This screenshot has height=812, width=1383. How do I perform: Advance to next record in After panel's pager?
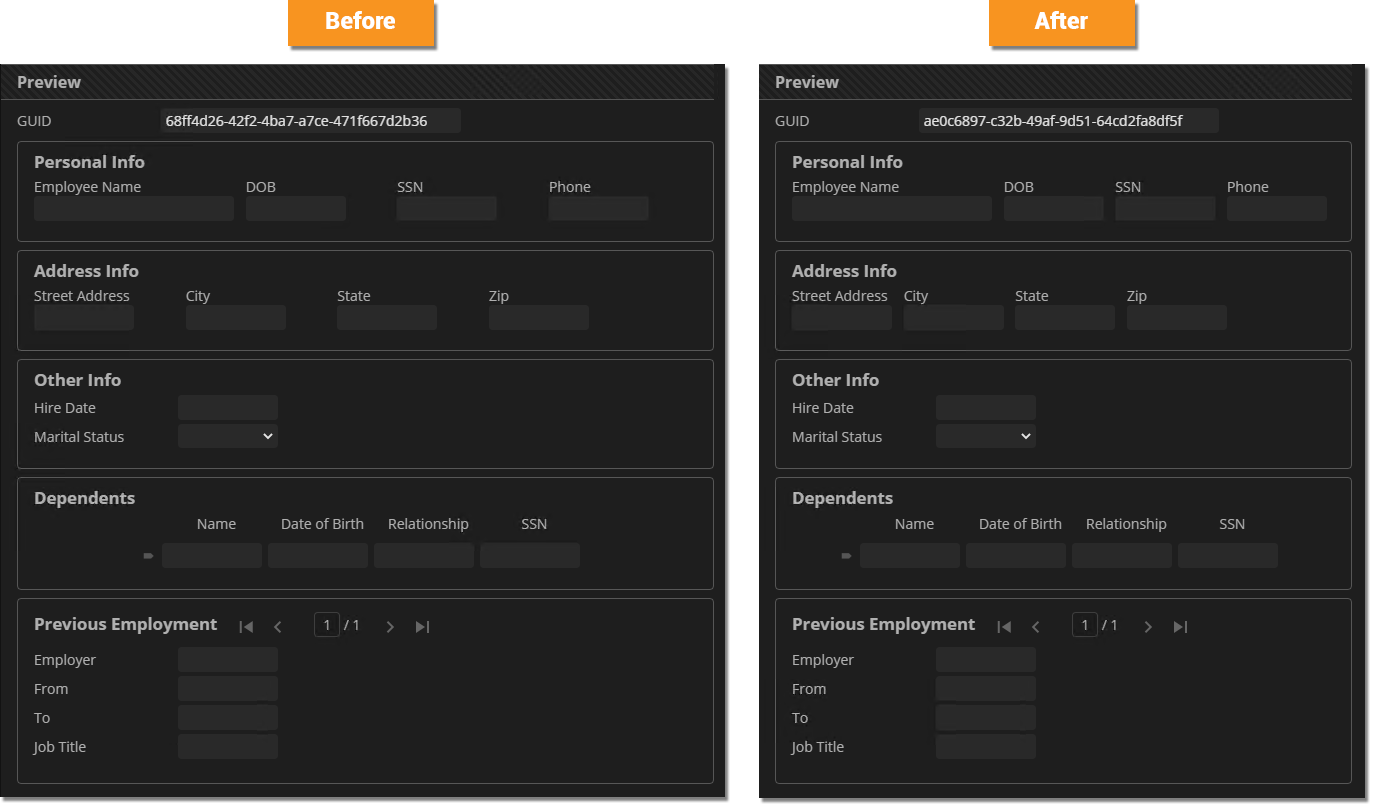point(1148,627)
